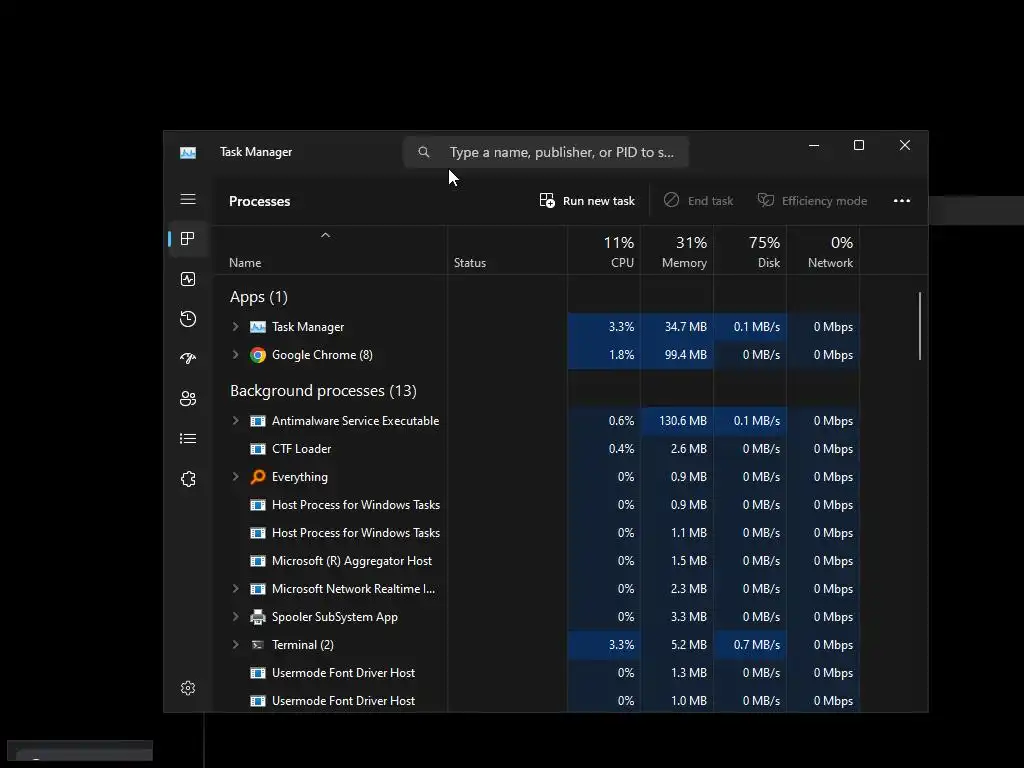The height and width of the screenshot is (768, 1024).
Task: Open the Services sidebar icon
Action: click(188, 479)
